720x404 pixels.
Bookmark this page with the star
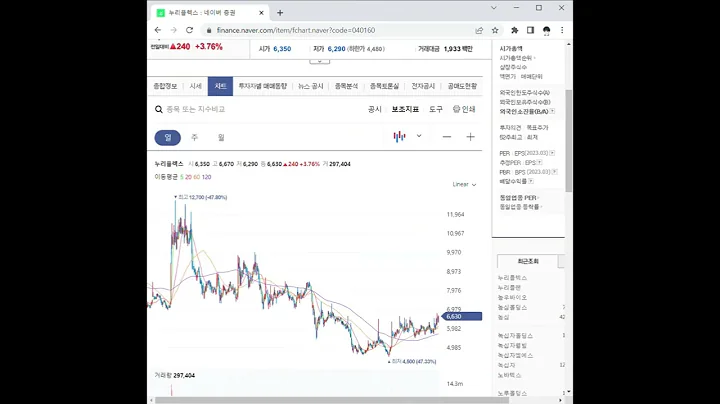point(495,30)
